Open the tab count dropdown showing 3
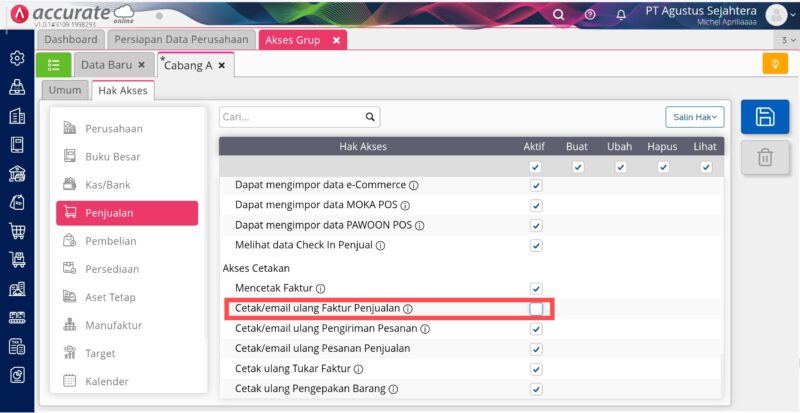The height and width of the screenshot is (413, 800). [x=788, y=40]
